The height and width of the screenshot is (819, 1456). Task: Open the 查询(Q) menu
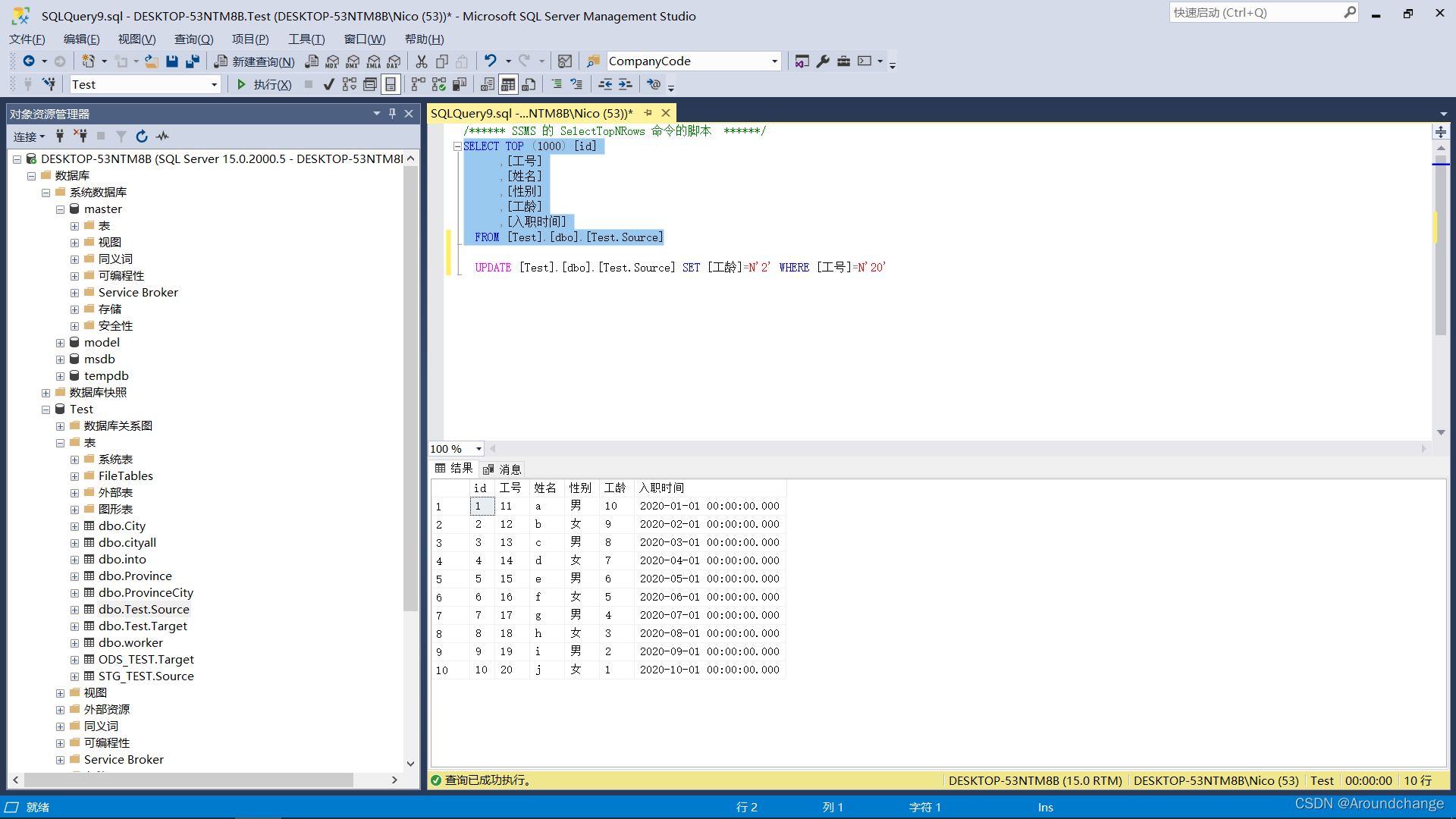pos(193,39)
